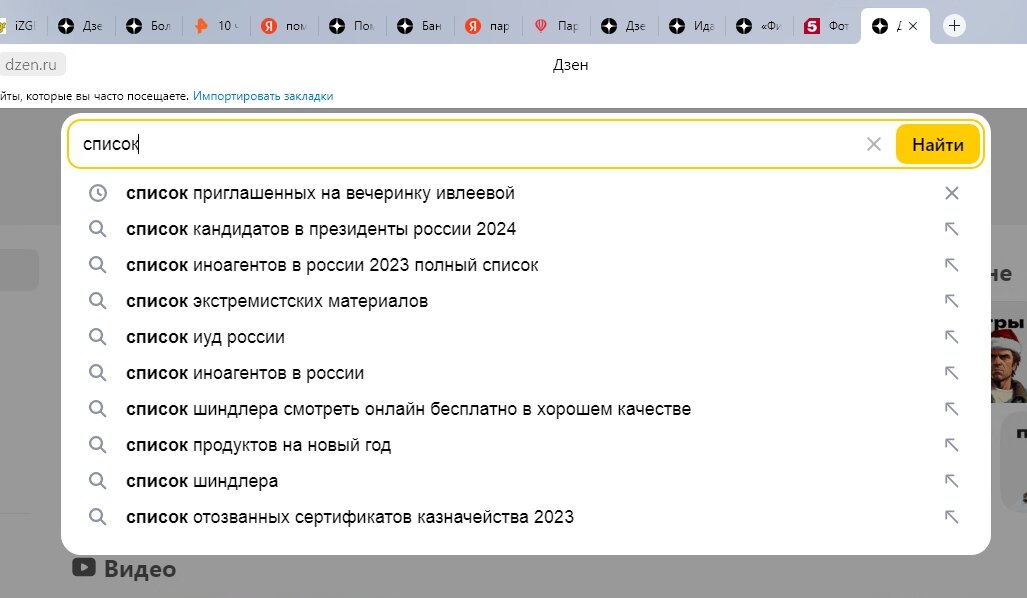Choose the short suggestion 'список шиндлера'
Screen dimensions: 1027x598
pyautogui.click(x=202, y=481)
